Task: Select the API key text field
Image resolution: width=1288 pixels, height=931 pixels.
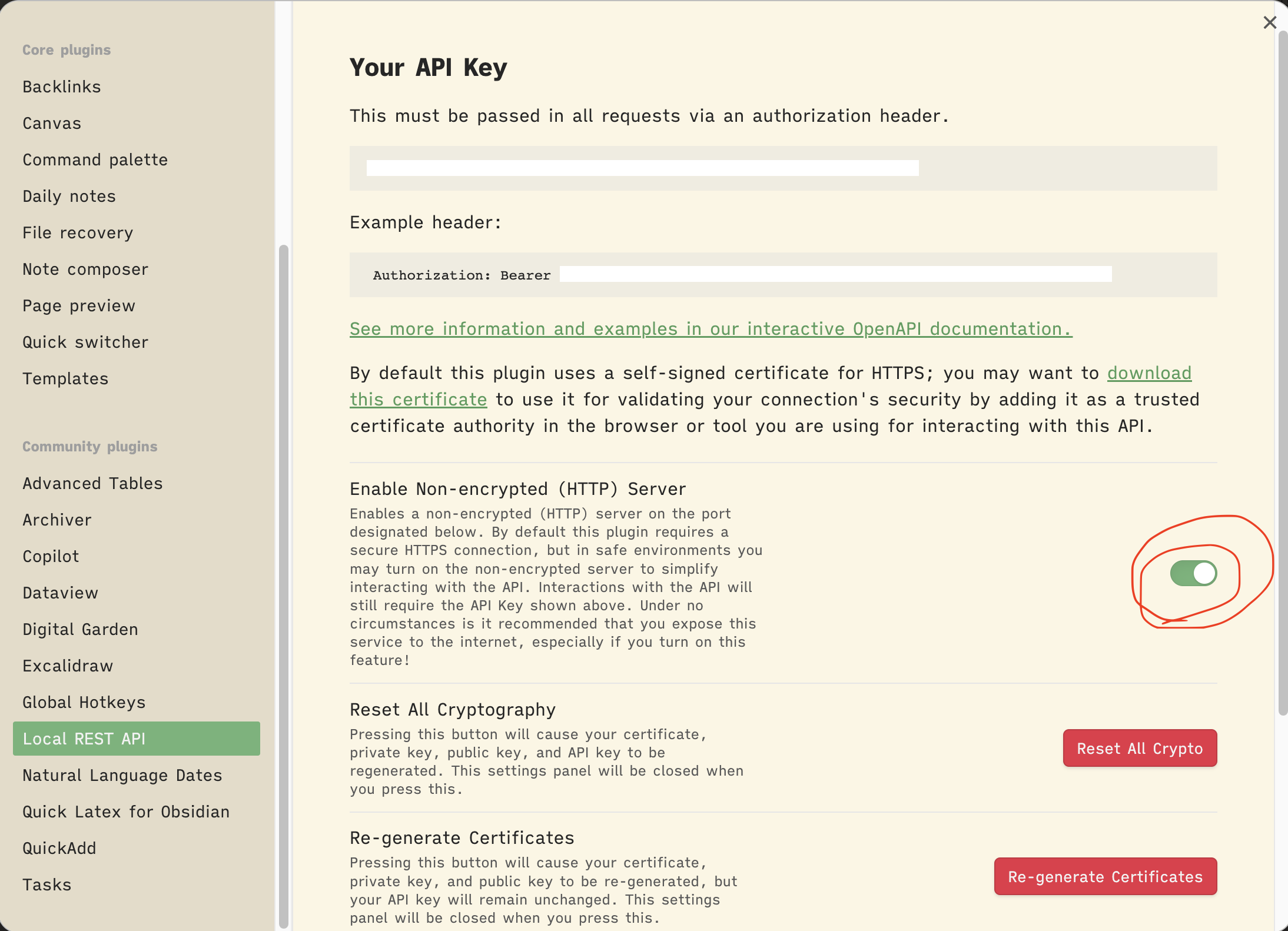Action: [642, 168]
